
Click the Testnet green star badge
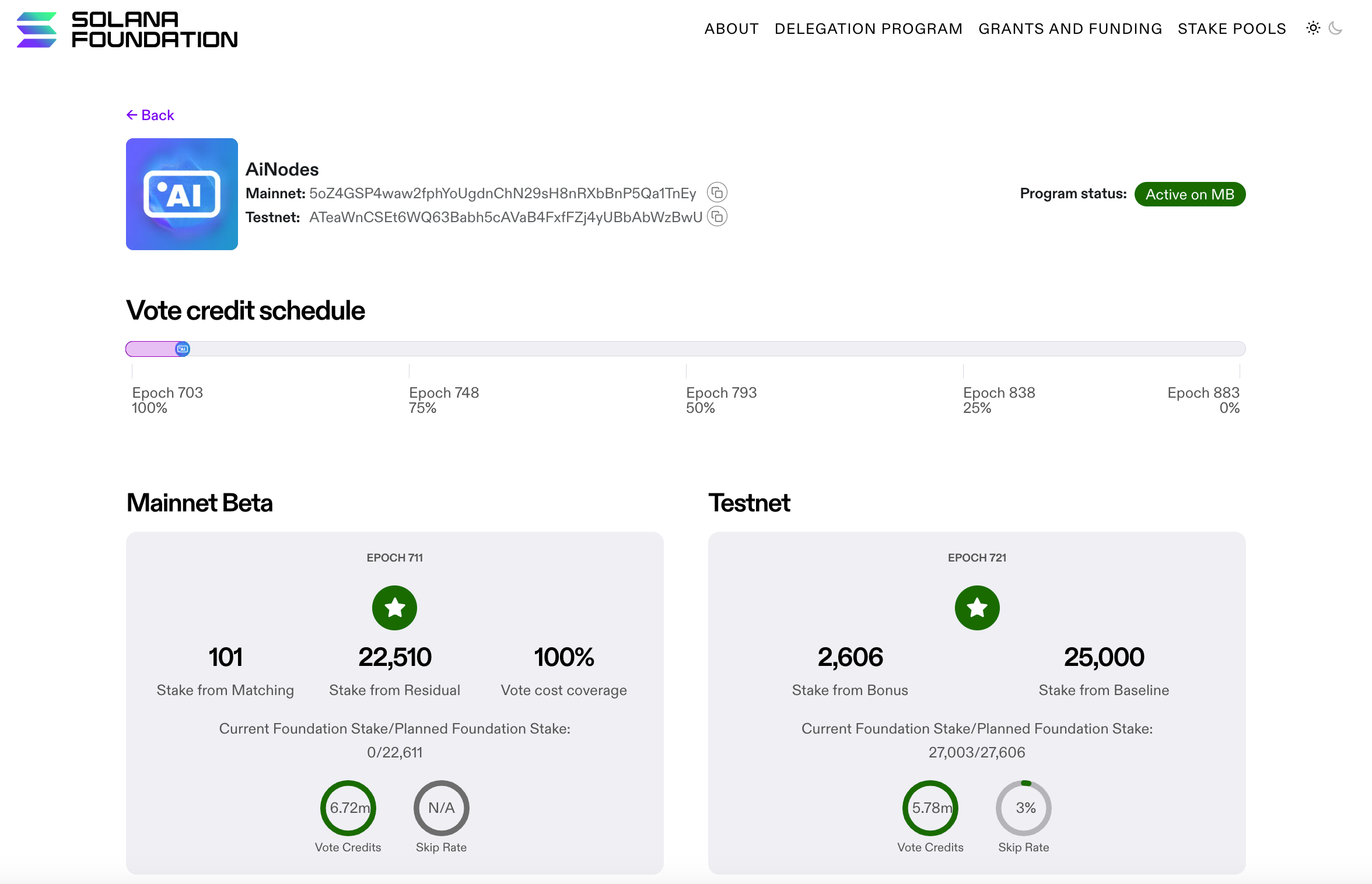[977, 608]
